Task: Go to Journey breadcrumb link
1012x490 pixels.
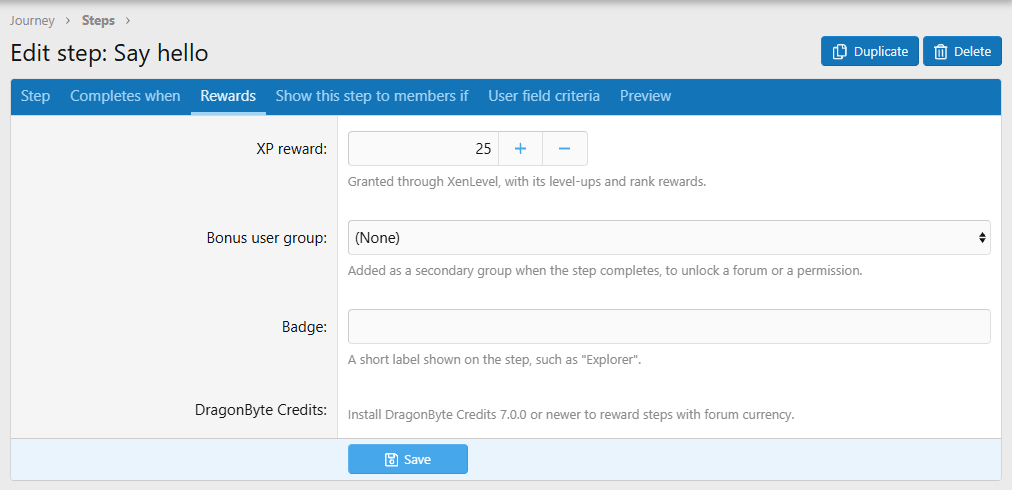Action: [x=32, y=21]
